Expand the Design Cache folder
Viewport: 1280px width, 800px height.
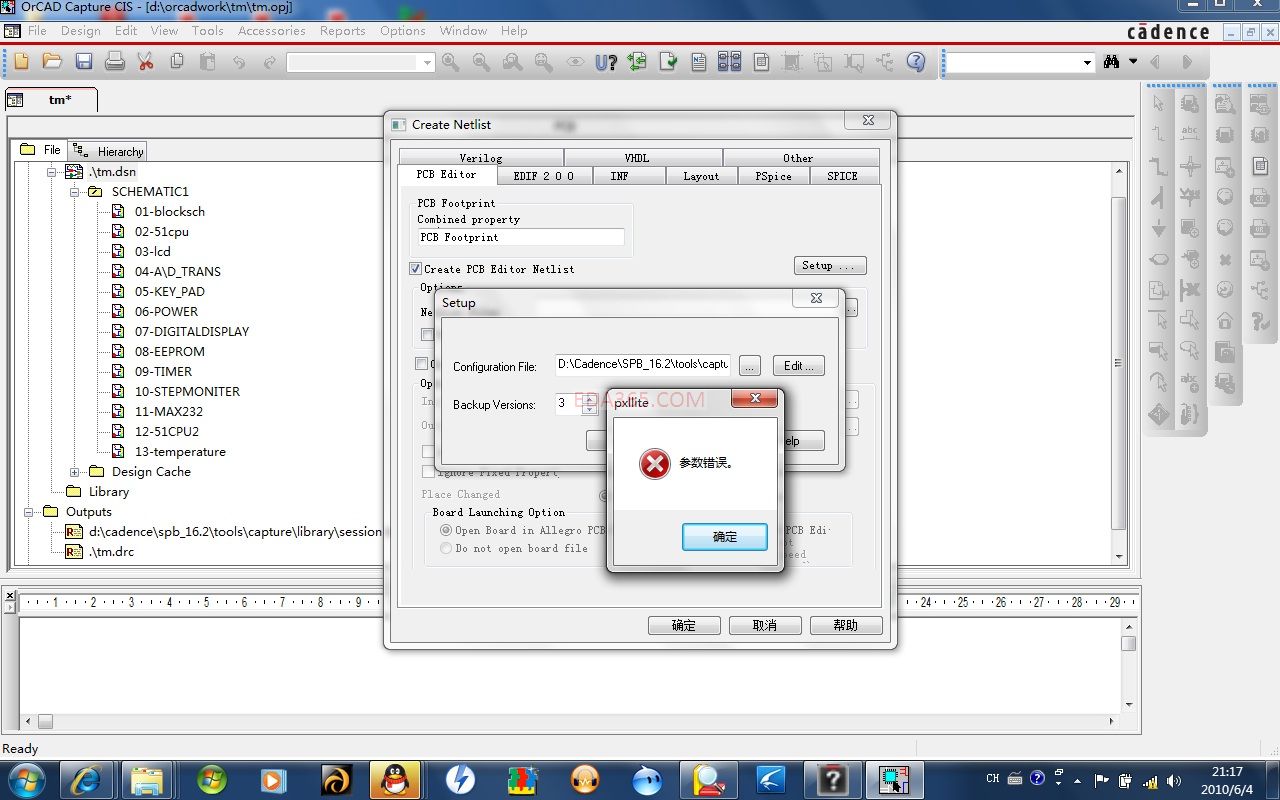tap(75, 472)
